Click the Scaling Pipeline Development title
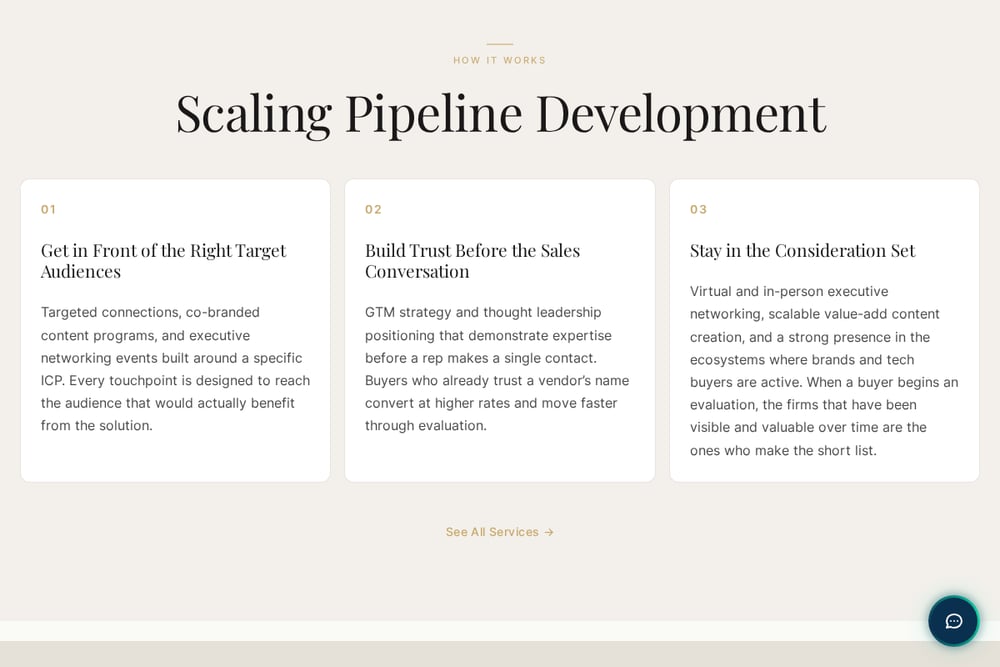The image size is (1000, 667). [x=501, y=114]
